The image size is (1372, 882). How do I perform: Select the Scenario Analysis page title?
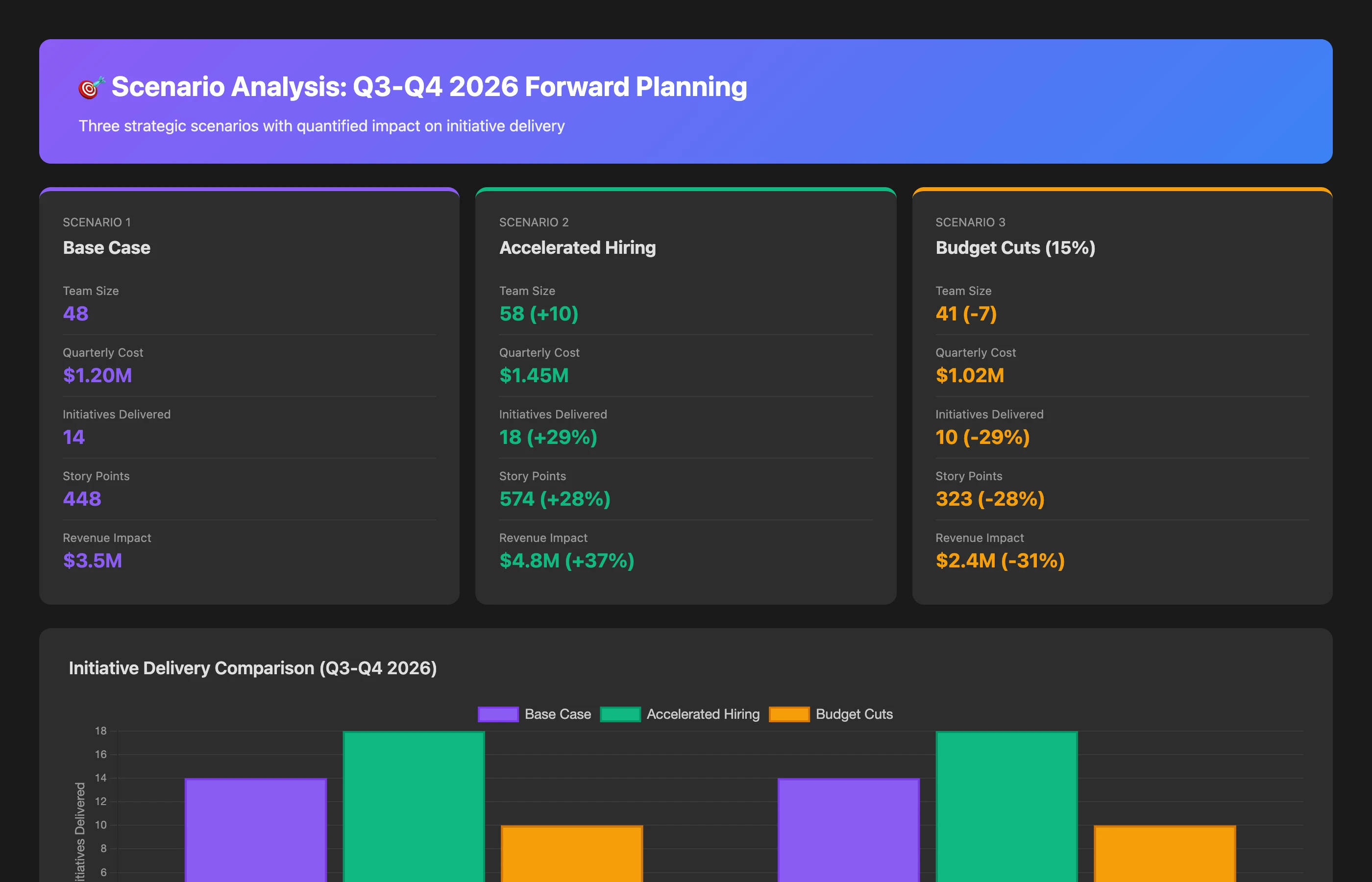click(429, 87)
